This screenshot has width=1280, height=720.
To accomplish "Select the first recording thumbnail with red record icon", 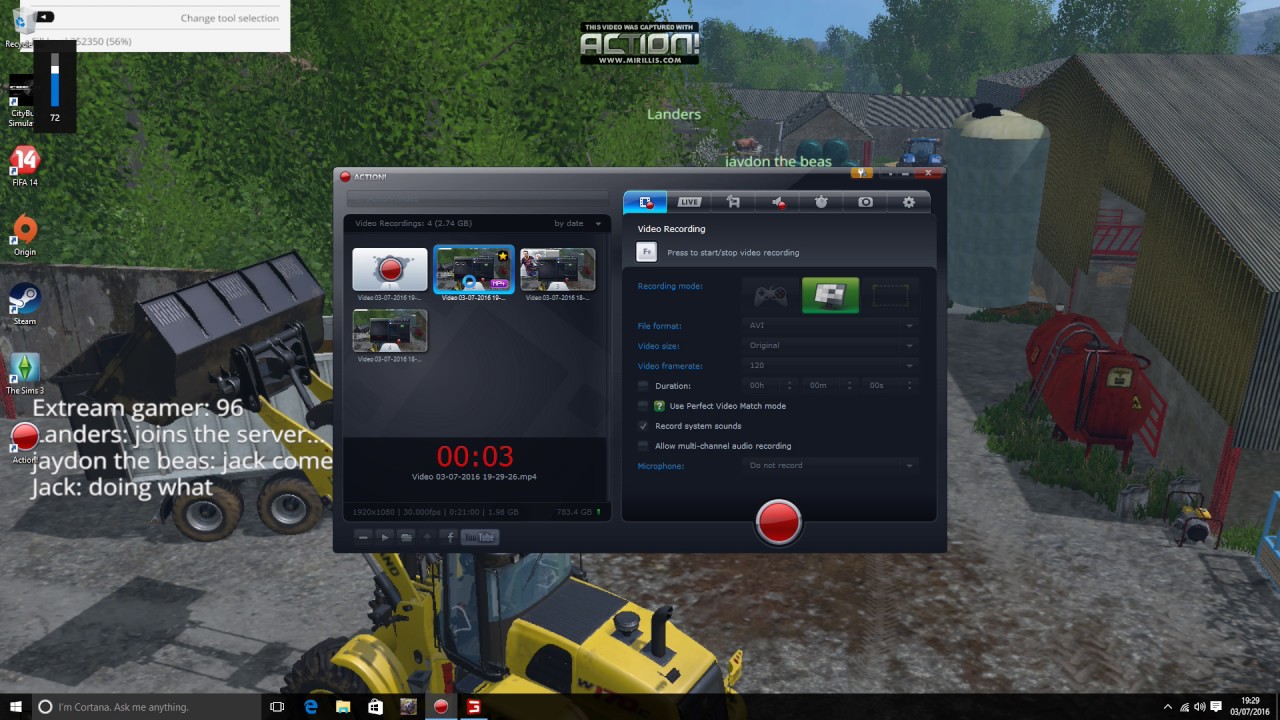I will pyautogui.click(x=390, y=270).
